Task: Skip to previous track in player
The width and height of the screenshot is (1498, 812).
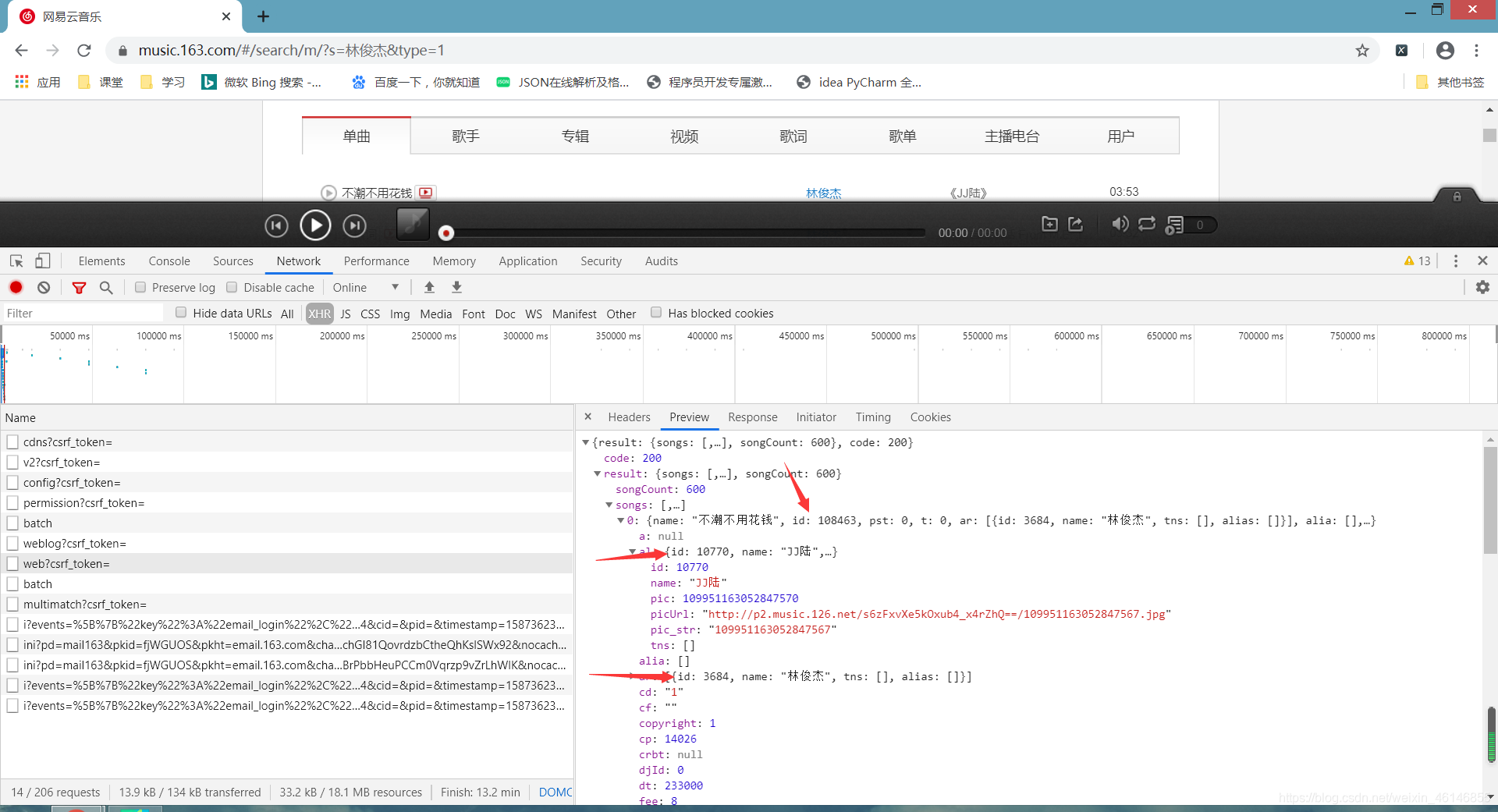Action: click(276, 225)
